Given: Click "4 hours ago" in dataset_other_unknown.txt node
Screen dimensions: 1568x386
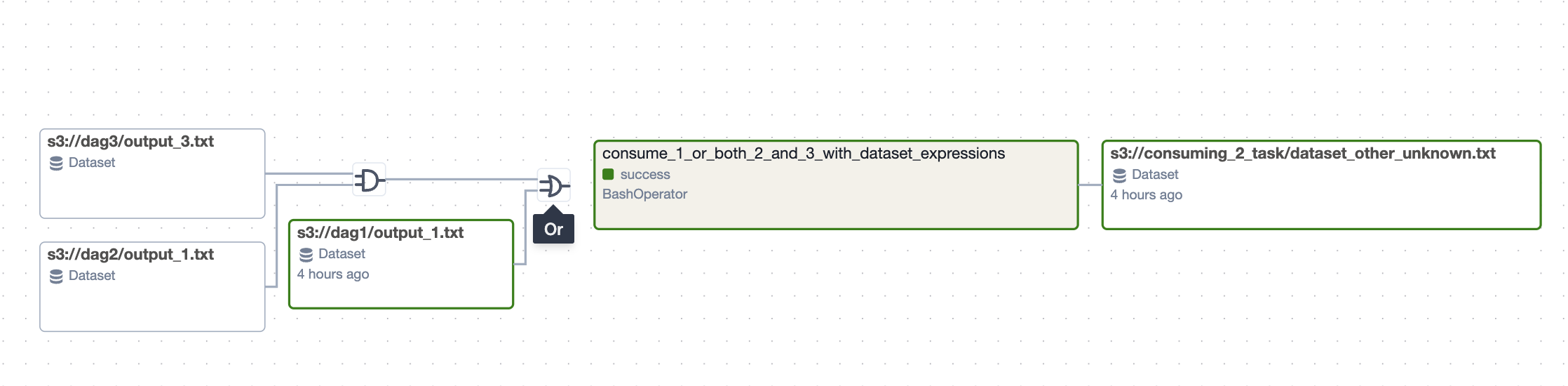Looking at the screenshot, I should point(1146,195).
